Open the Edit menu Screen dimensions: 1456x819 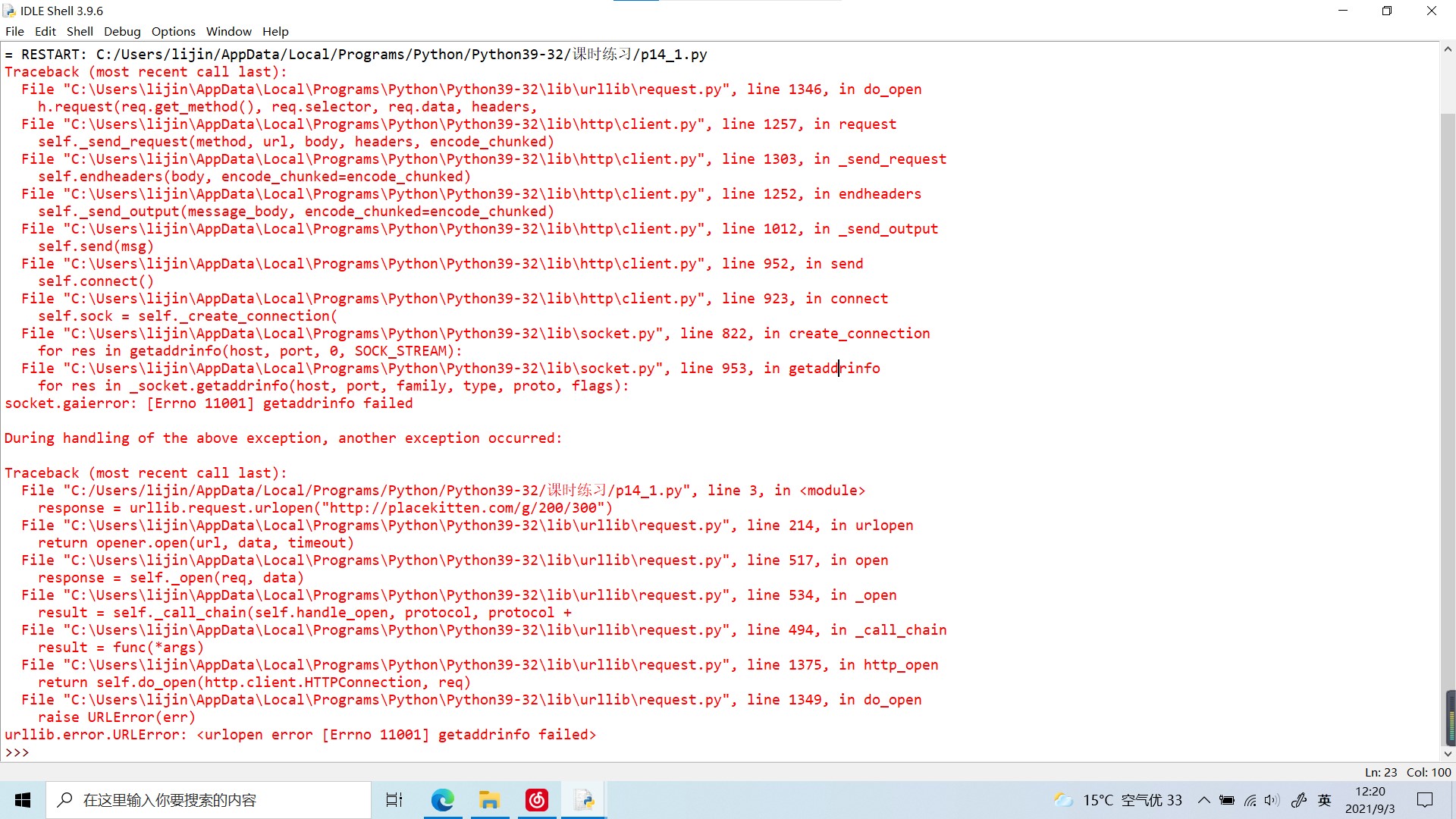[45, 31]
